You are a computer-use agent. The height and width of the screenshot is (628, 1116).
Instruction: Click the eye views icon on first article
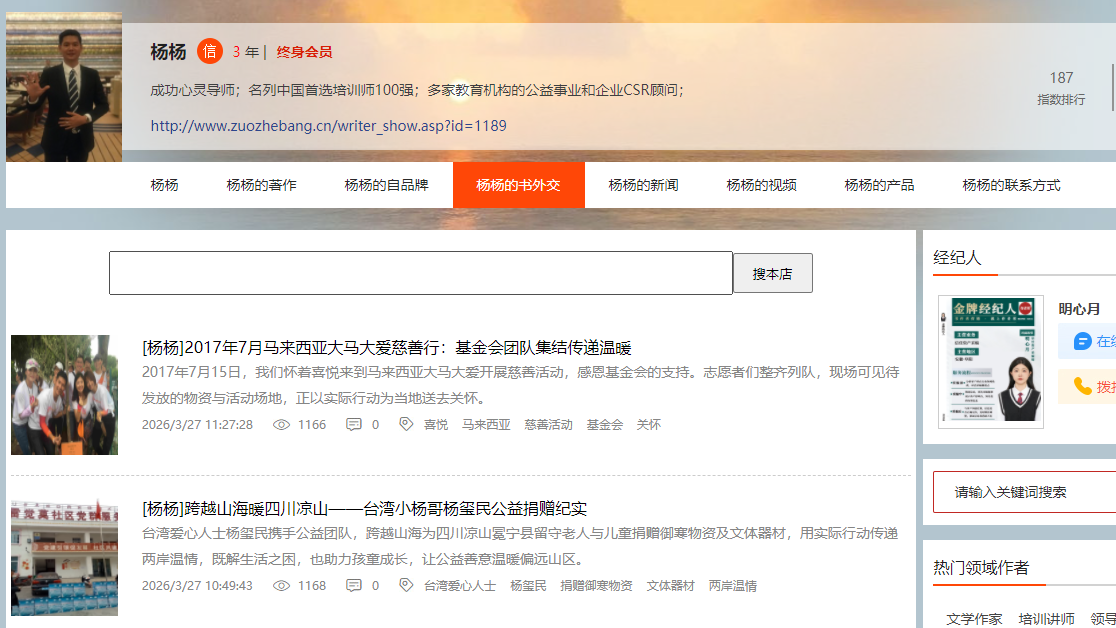tap(282, 425)
